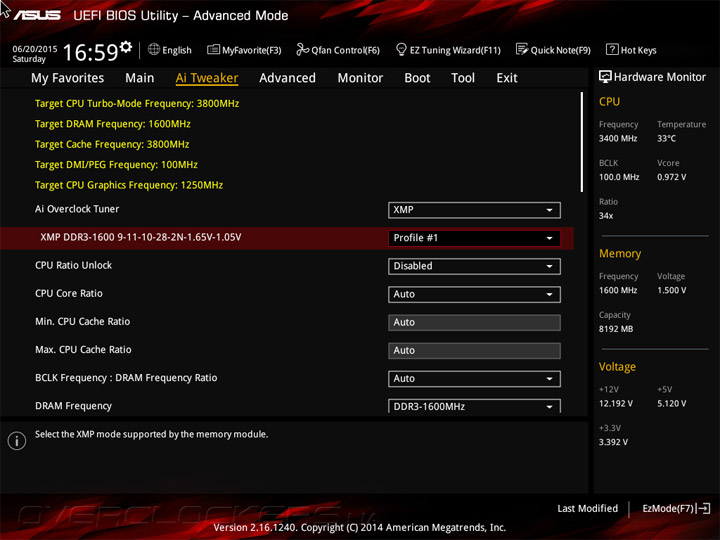The width and height of the screenshot is (720, 540).
Task: Click the clock settings gear icon
Action: (x=126, y=47)
